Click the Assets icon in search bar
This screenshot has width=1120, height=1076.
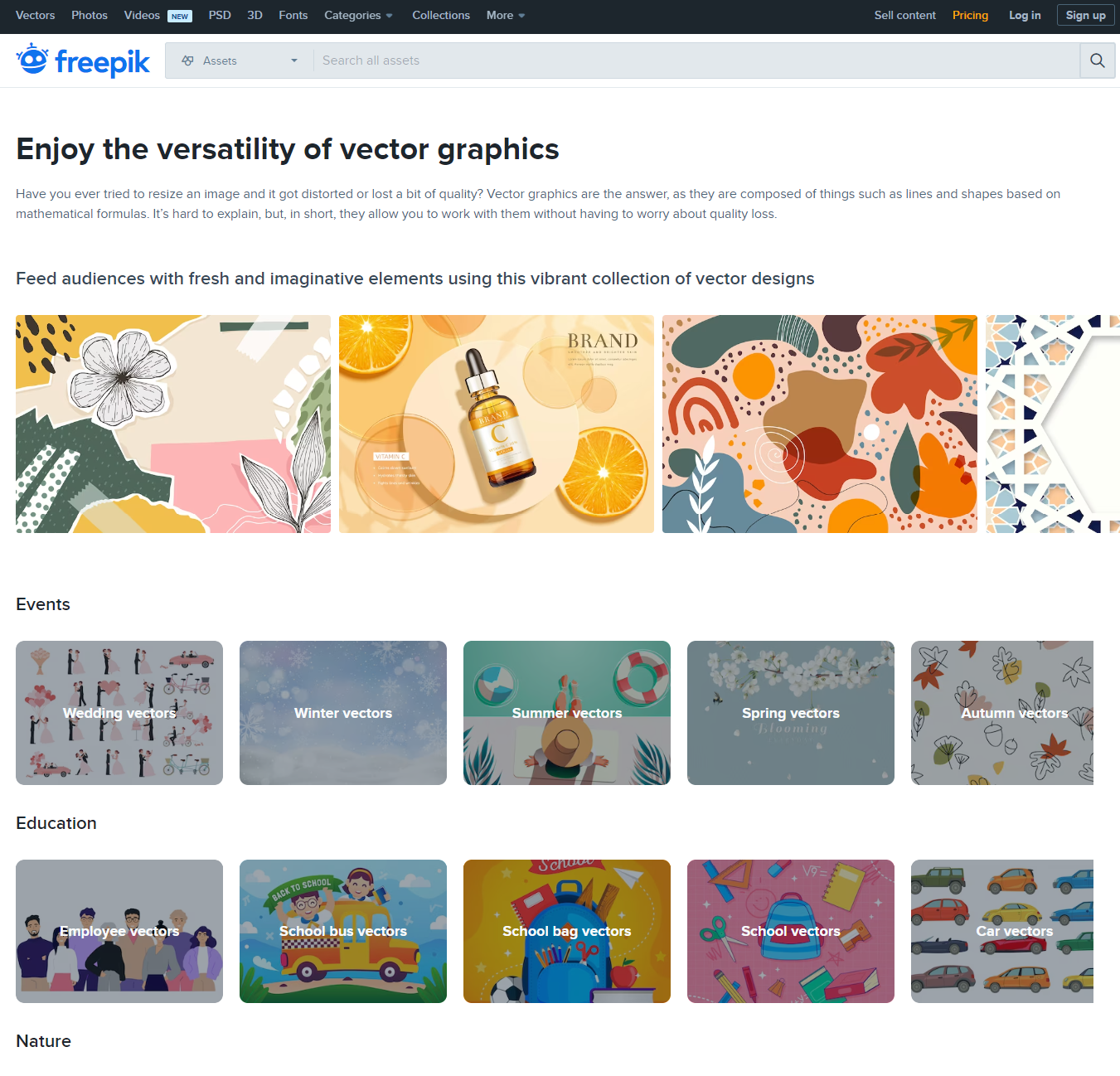point(188,61)
